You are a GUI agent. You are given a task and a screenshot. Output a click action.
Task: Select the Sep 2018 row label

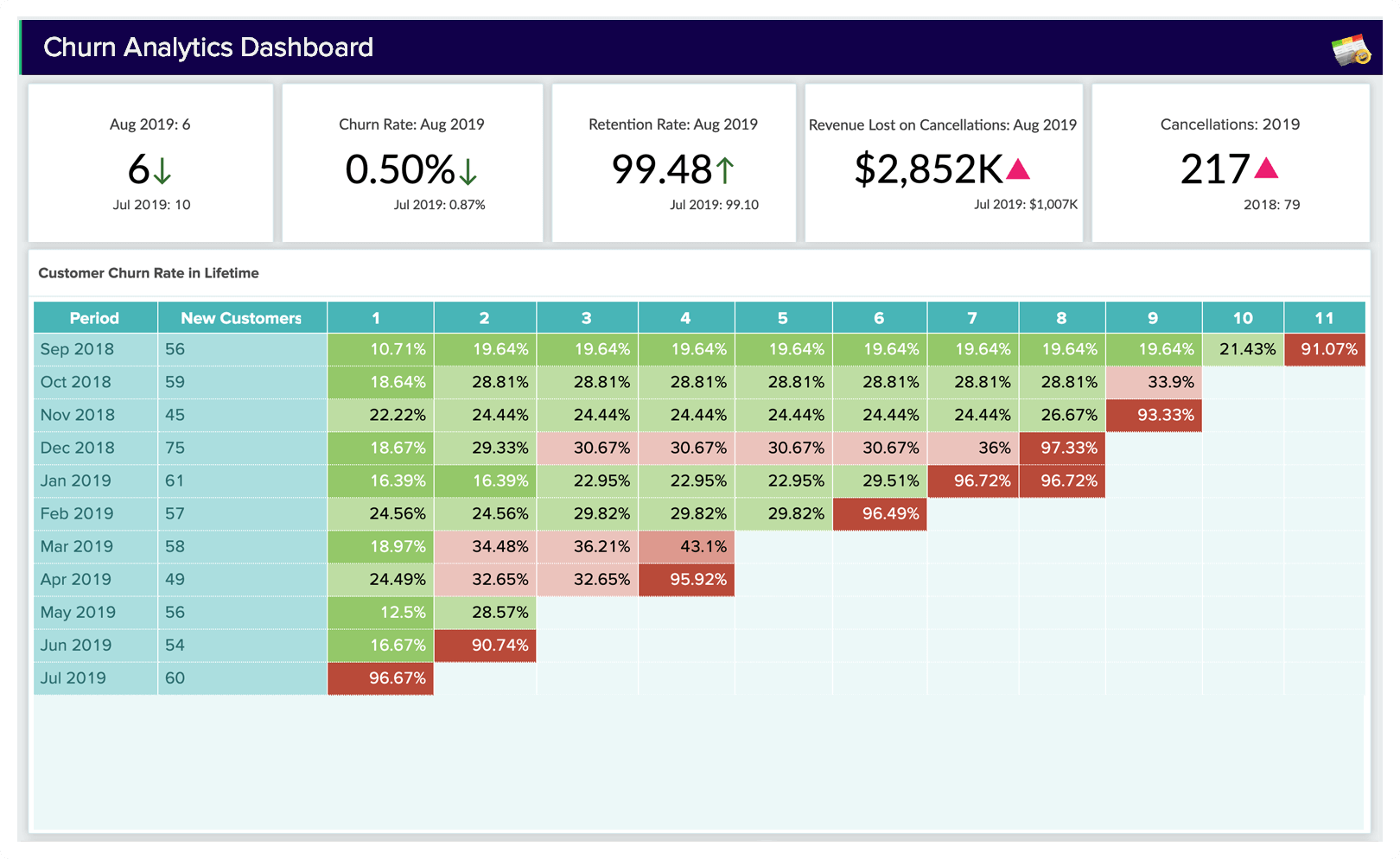click(77, 349)
